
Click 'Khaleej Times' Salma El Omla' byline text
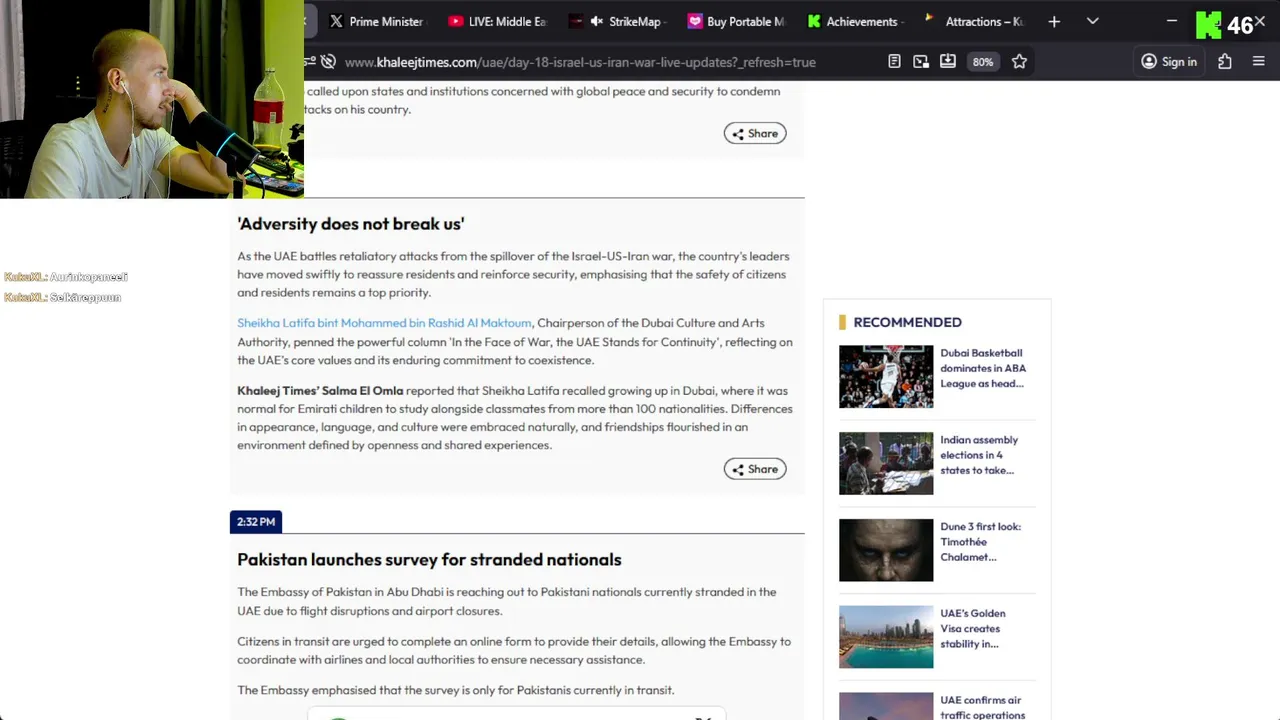pyautogui.click(x=320, y=391)
